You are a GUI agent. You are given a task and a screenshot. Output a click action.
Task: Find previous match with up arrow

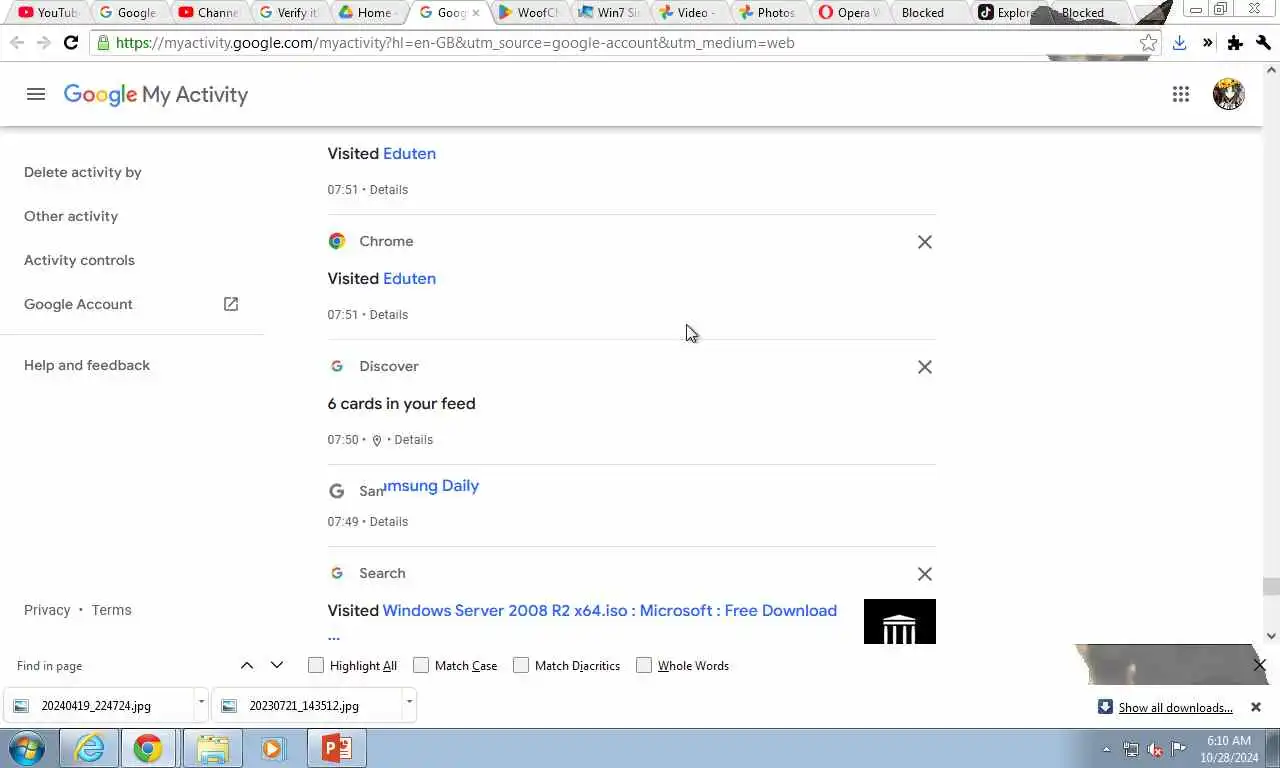coord(247,665)
